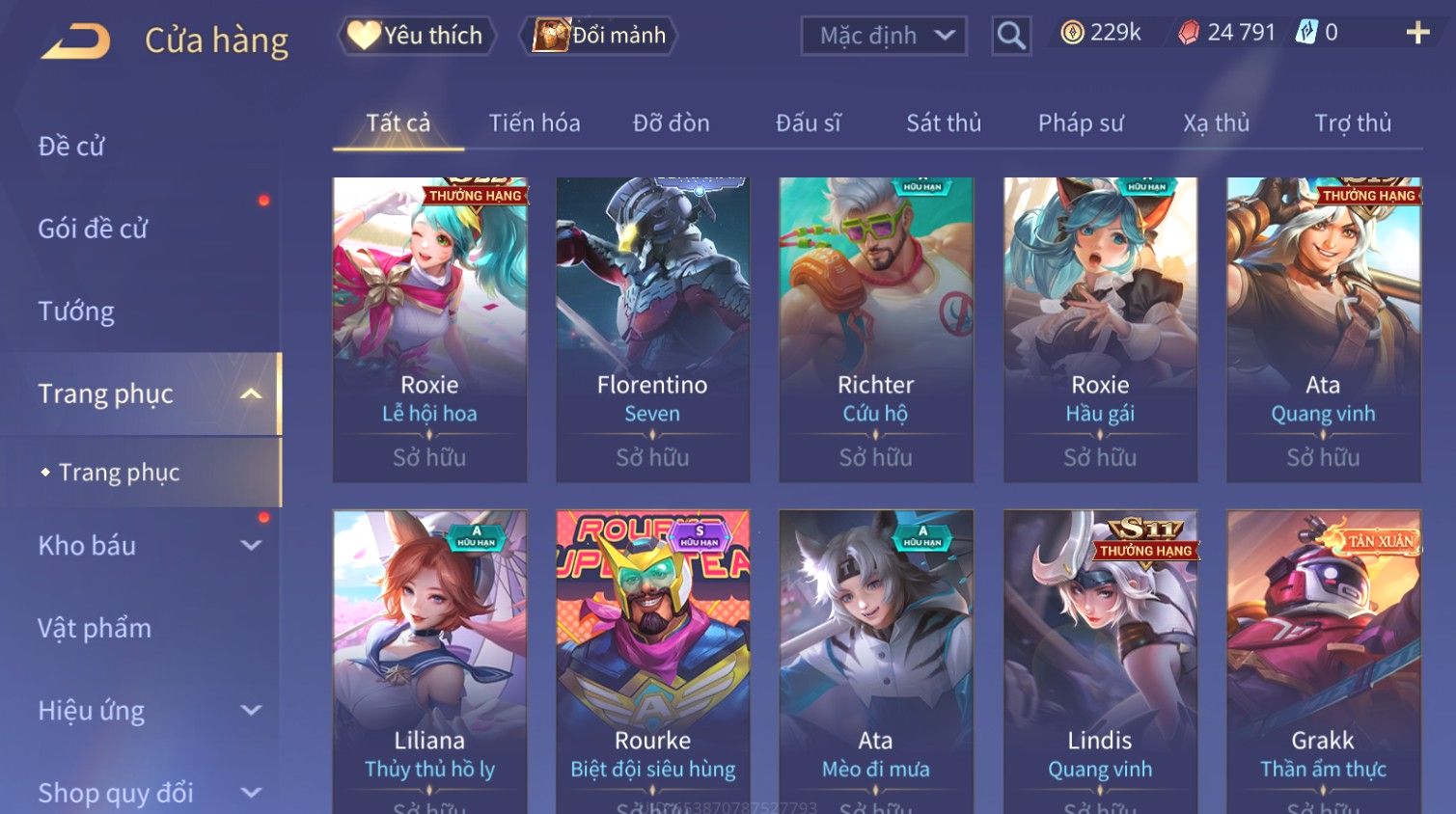Tap the blue voucher currency icon
1456x814 pixels.
pyautogui.click(x=1305, y=32)
